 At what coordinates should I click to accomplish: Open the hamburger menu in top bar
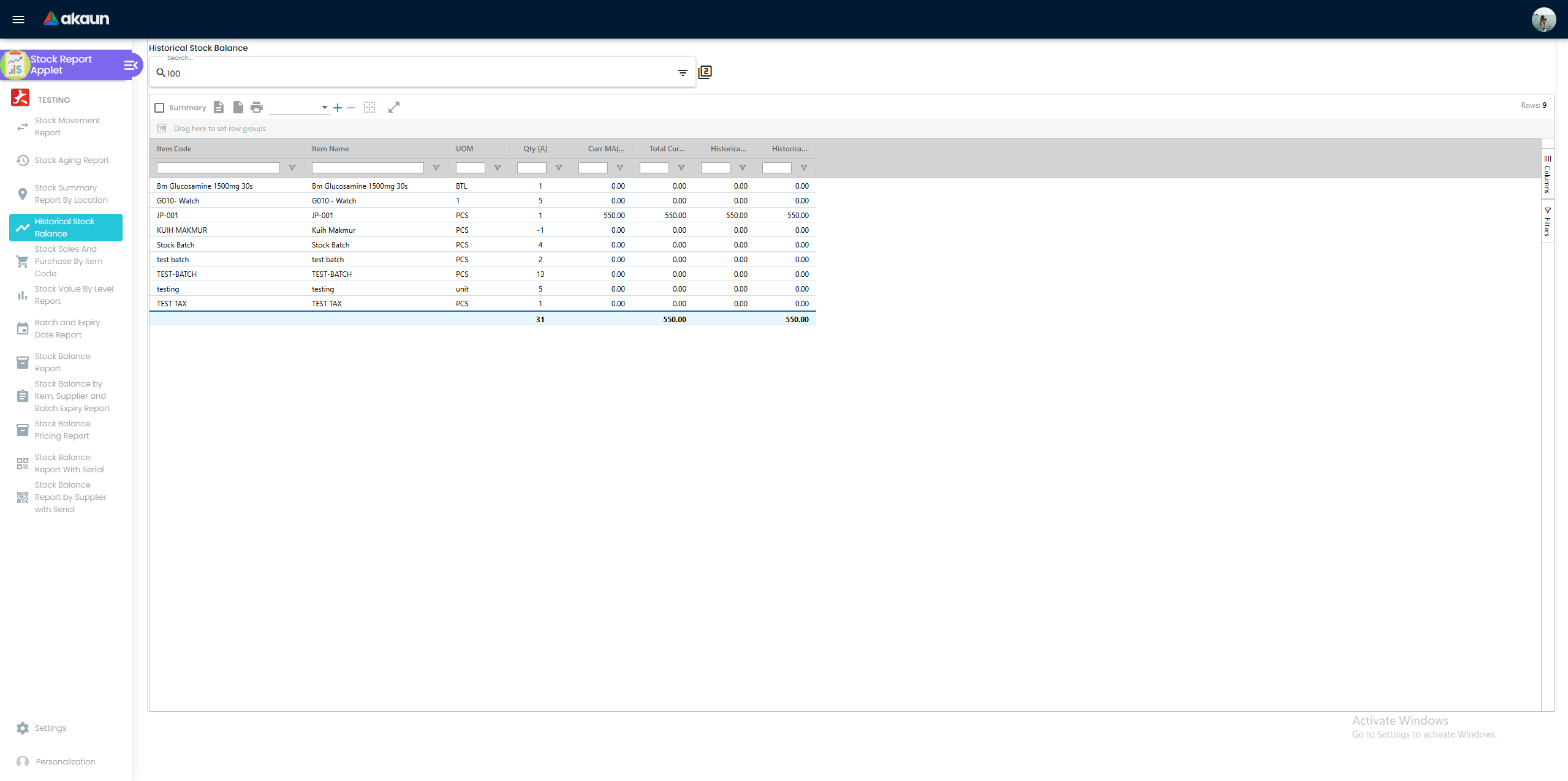tap(18, 19)
